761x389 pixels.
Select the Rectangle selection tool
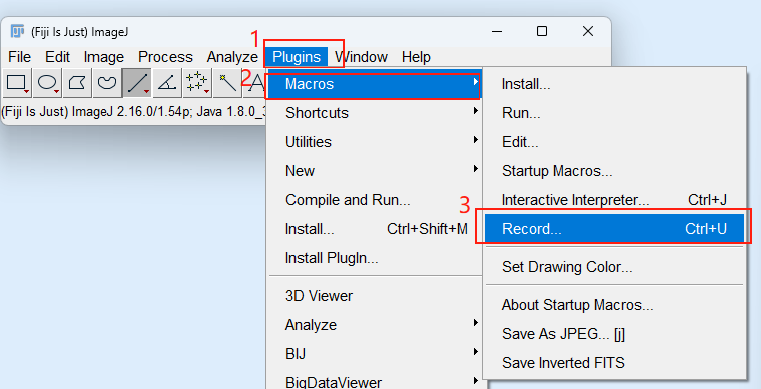click(x=17, y=83)
